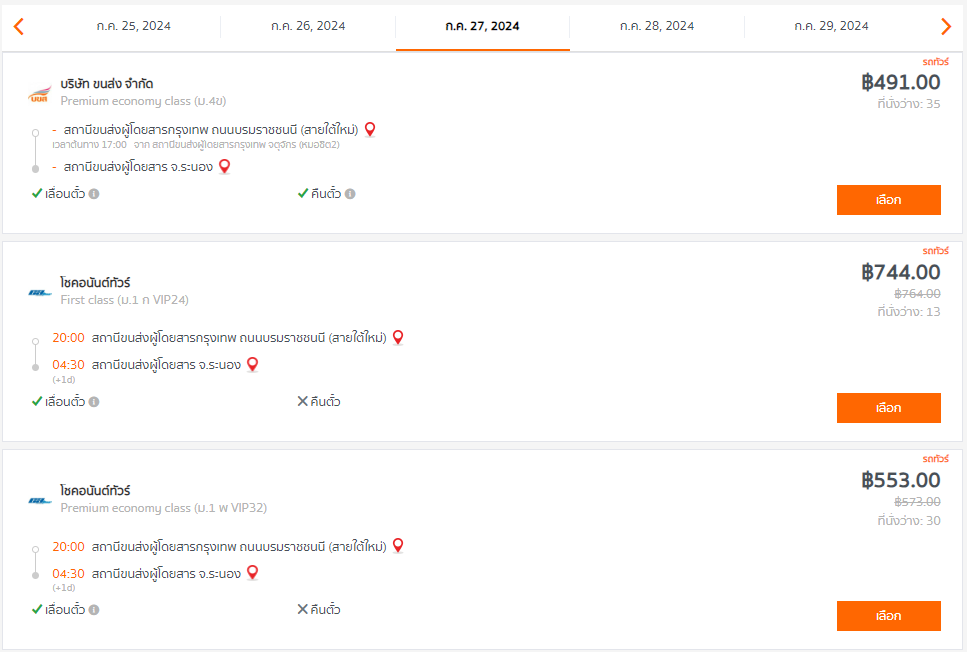Select the ฿744.00 First class VIP24 trip
This screenshot has width=967, height=652.
tap(889, 408)
